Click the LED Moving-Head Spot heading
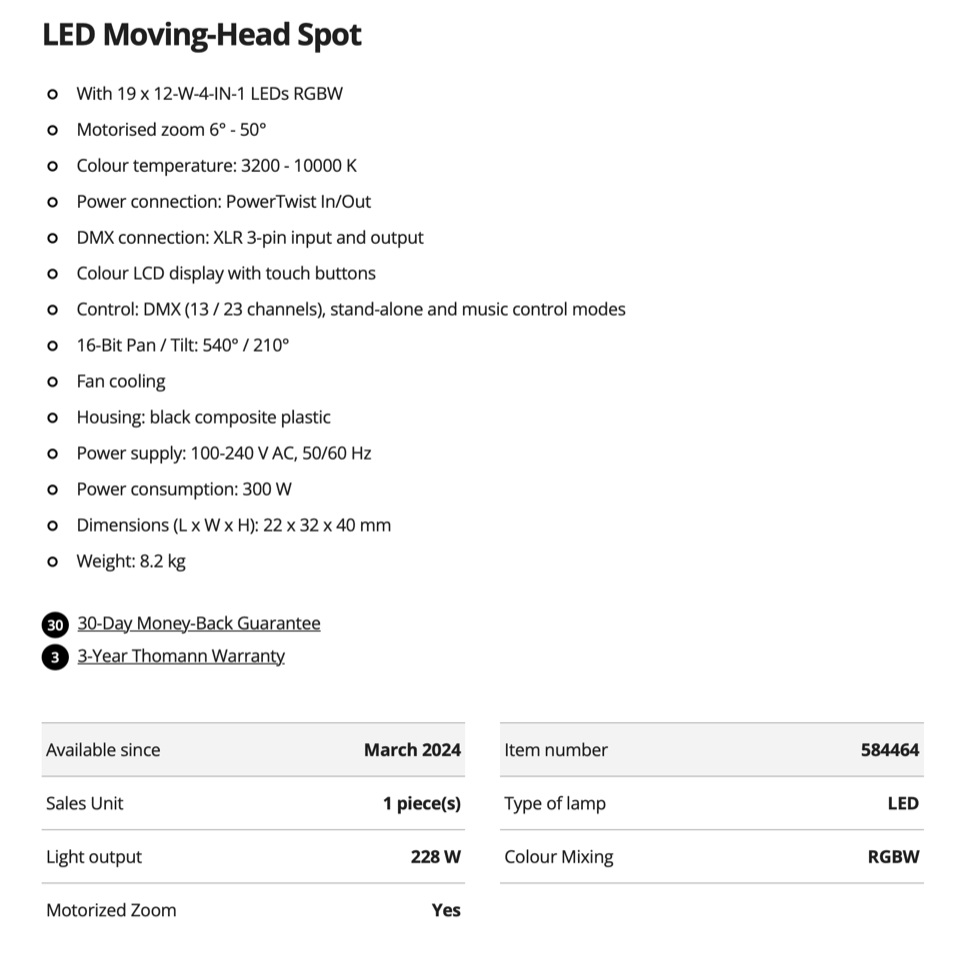Screen dimensions: 964x960 [x=202, y=35]
